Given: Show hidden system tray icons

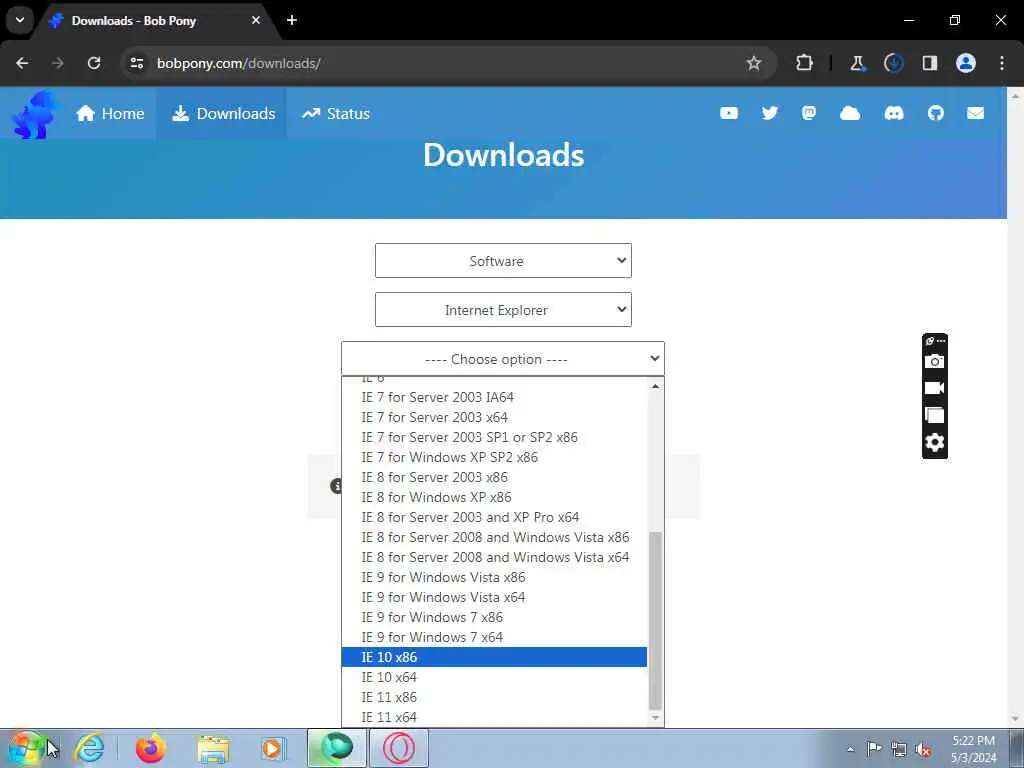Looking at the screenshot, I should [x=850, y=749].
